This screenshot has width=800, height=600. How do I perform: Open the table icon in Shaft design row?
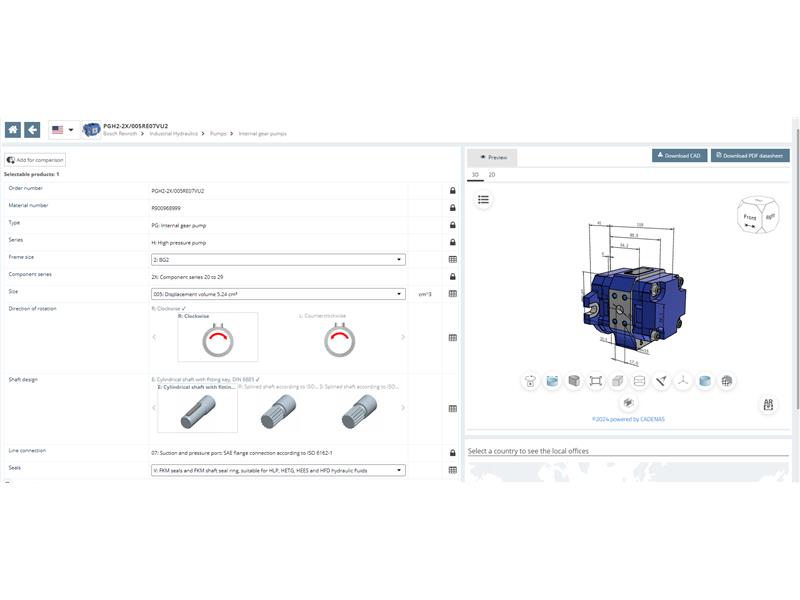(453, 409)
